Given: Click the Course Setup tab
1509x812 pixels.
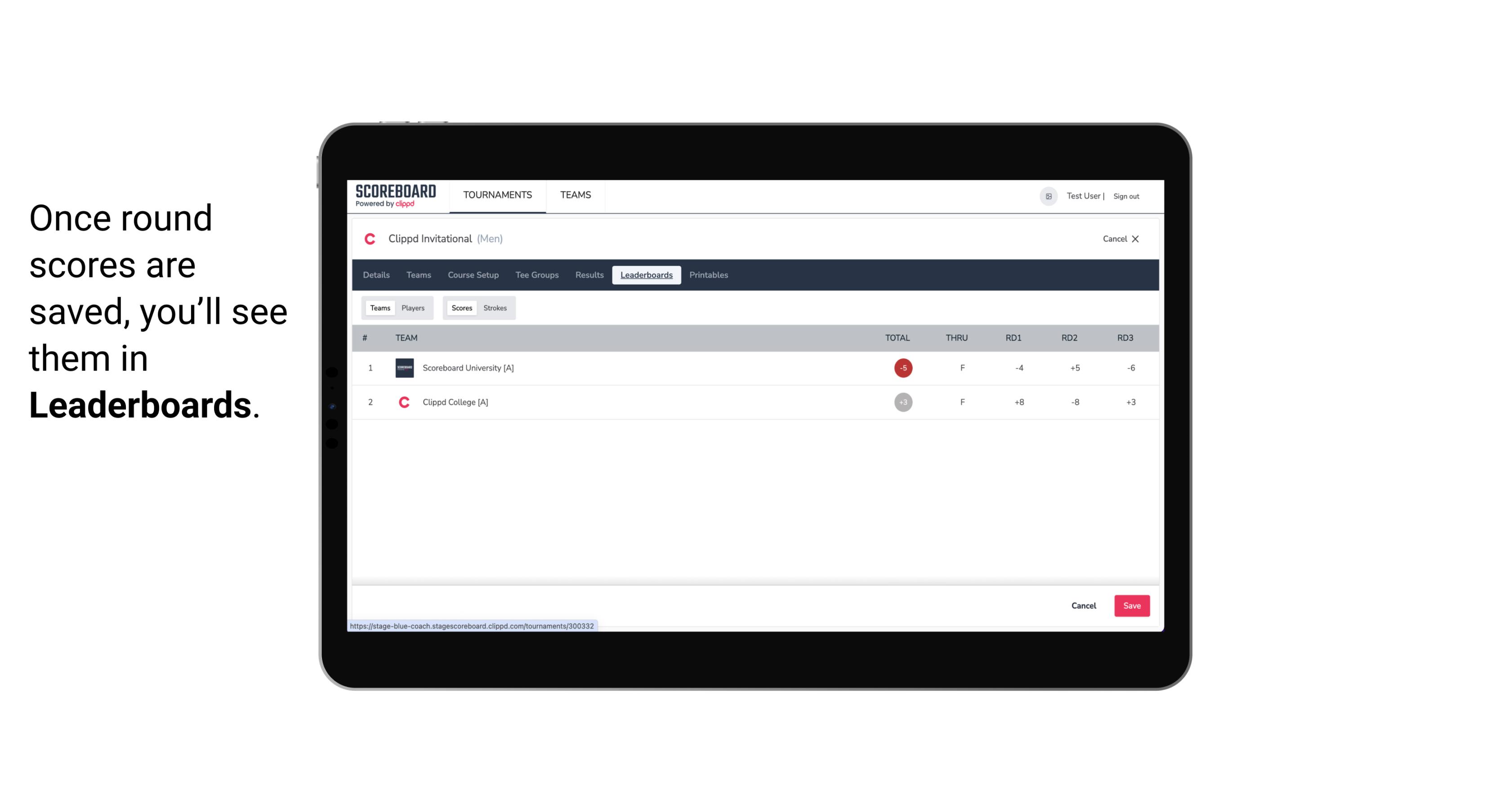Looking at the screenshot, I should tap(473, 275).
